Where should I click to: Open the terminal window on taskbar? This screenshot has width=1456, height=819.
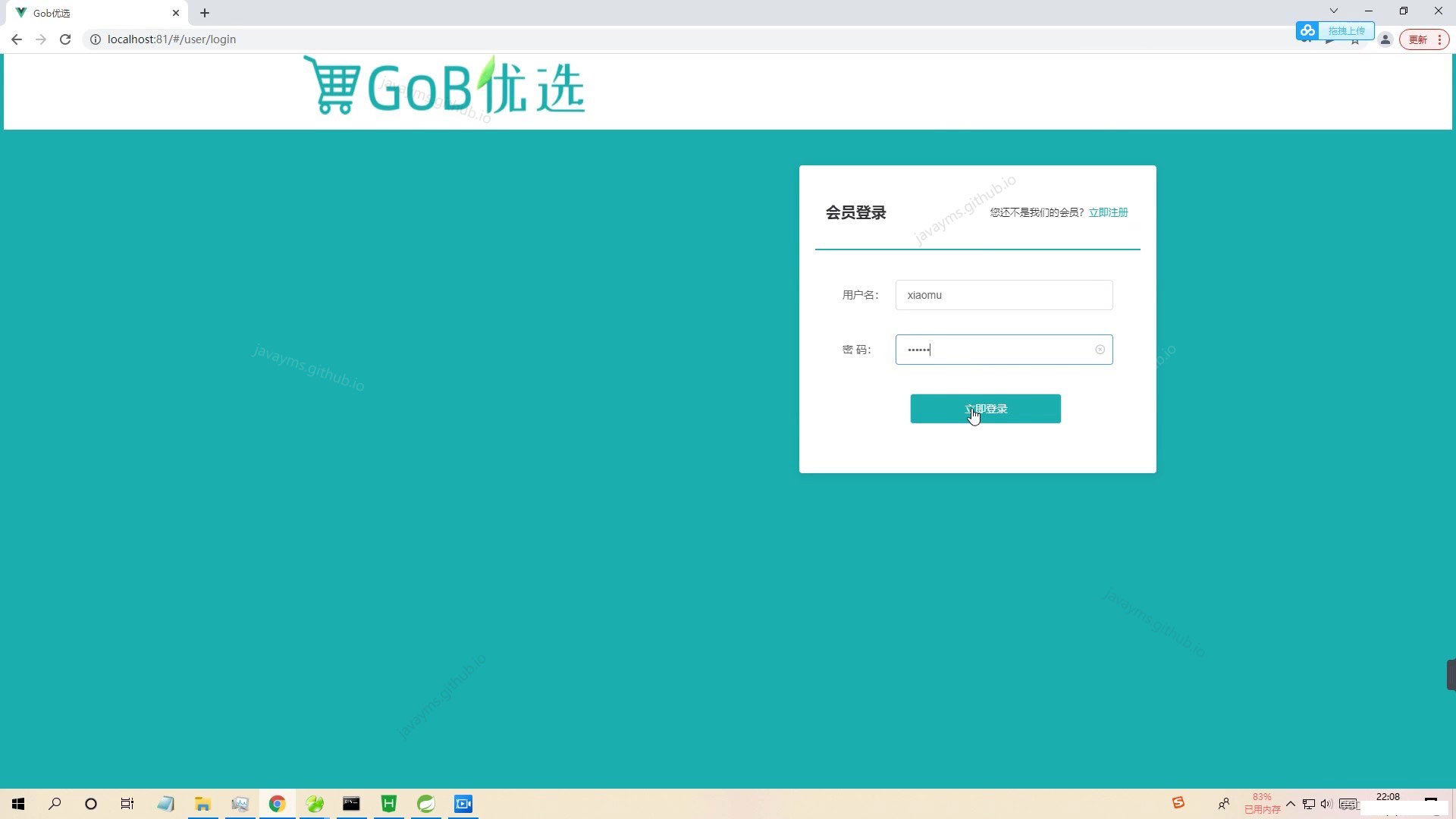click(x=351, y=804)
